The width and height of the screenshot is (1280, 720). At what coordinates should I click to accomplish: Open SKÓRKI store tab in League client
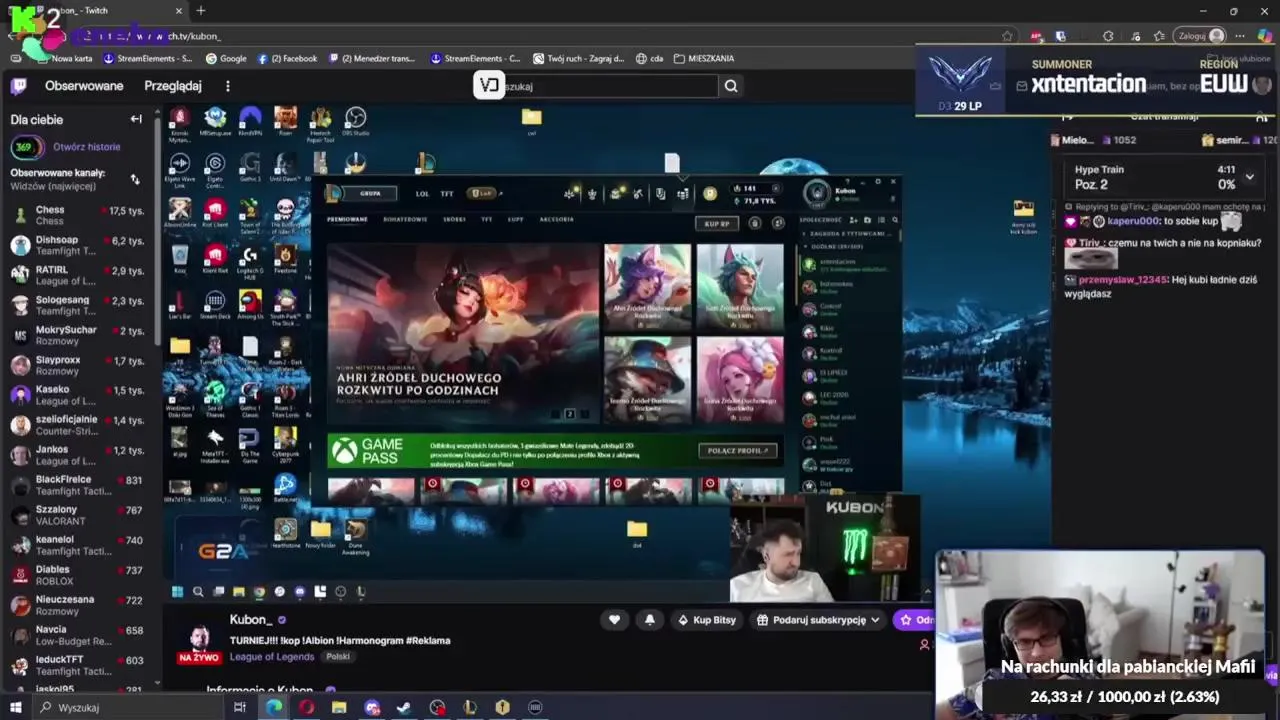tap(454, 219)
